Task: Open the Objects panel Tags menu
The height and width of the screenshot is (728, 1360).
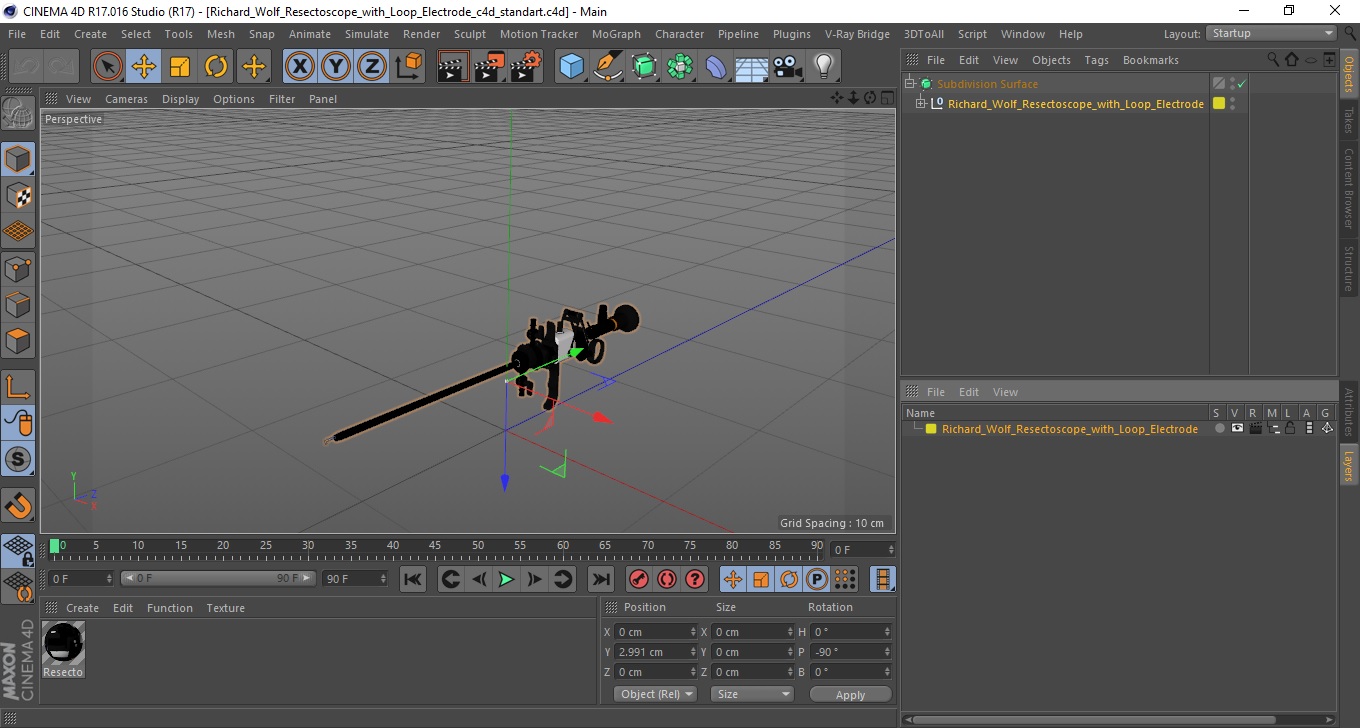Action: [x=1096, y=60]
